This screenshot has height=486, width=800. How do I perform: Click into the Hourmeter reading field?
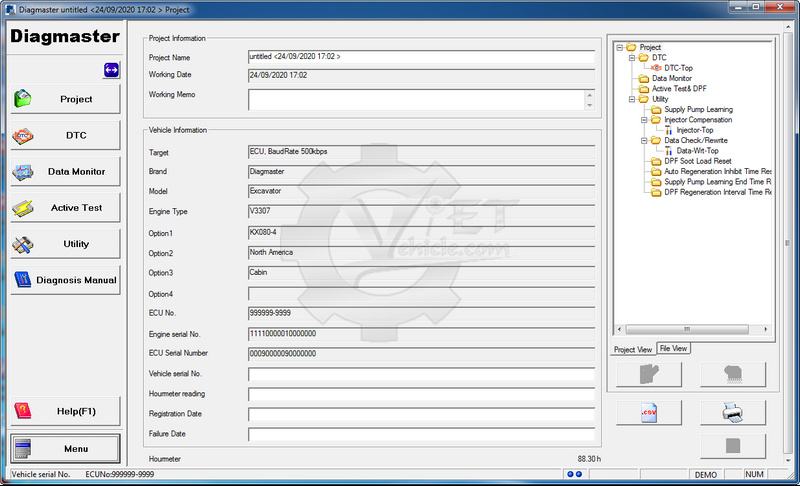click(x=421, y=394)
